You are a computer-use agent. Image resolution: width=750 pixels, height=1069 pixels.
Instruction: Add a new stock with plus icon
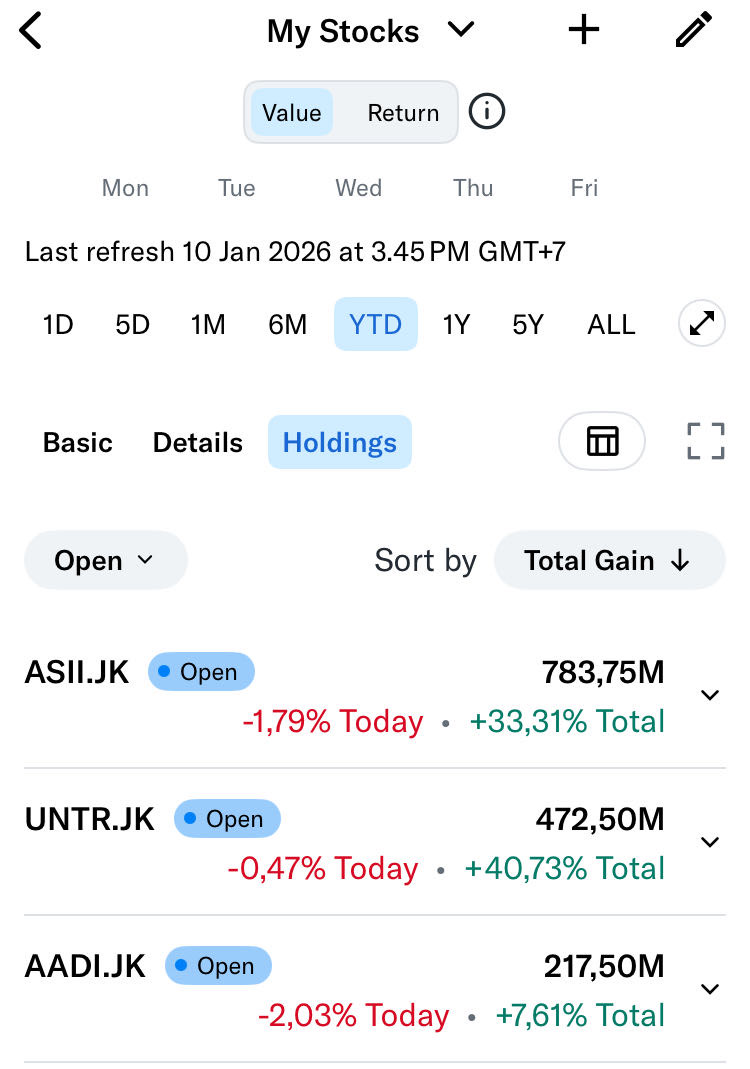[584, 30]
